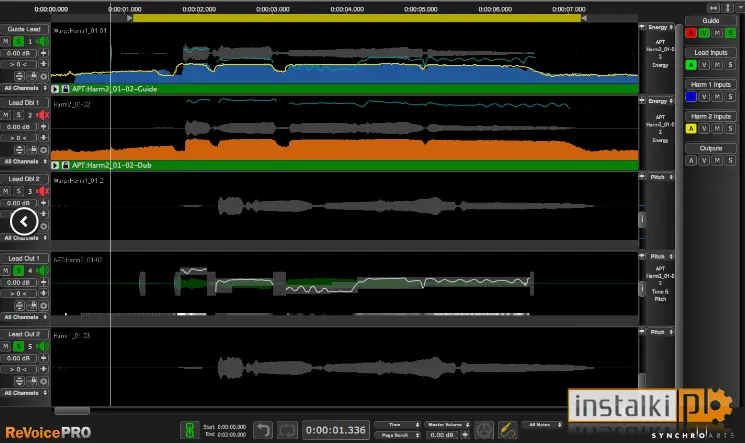Click the horizontal scrollbar thumb at bottom
The width and height of the screenshot is (745, 443).
72,411
